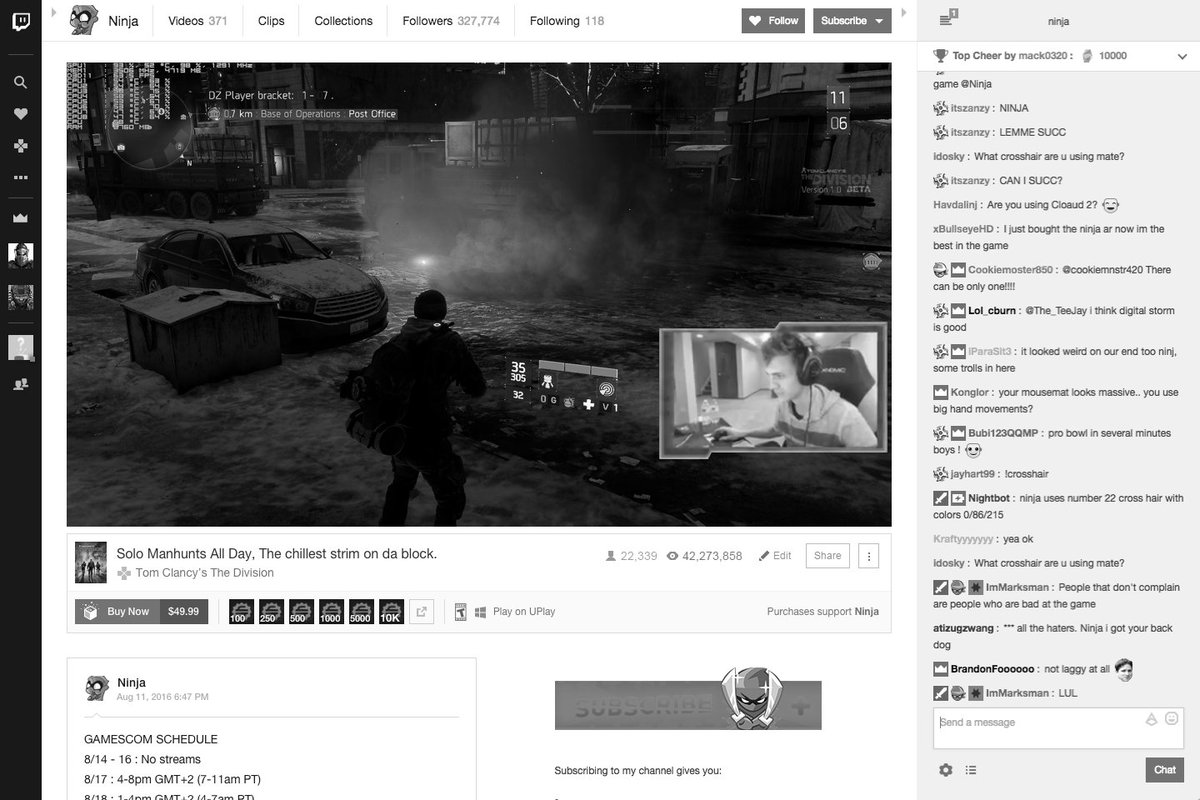
Task: Select the username Cookiemoster850 in chat
Action: [1010, 270]
